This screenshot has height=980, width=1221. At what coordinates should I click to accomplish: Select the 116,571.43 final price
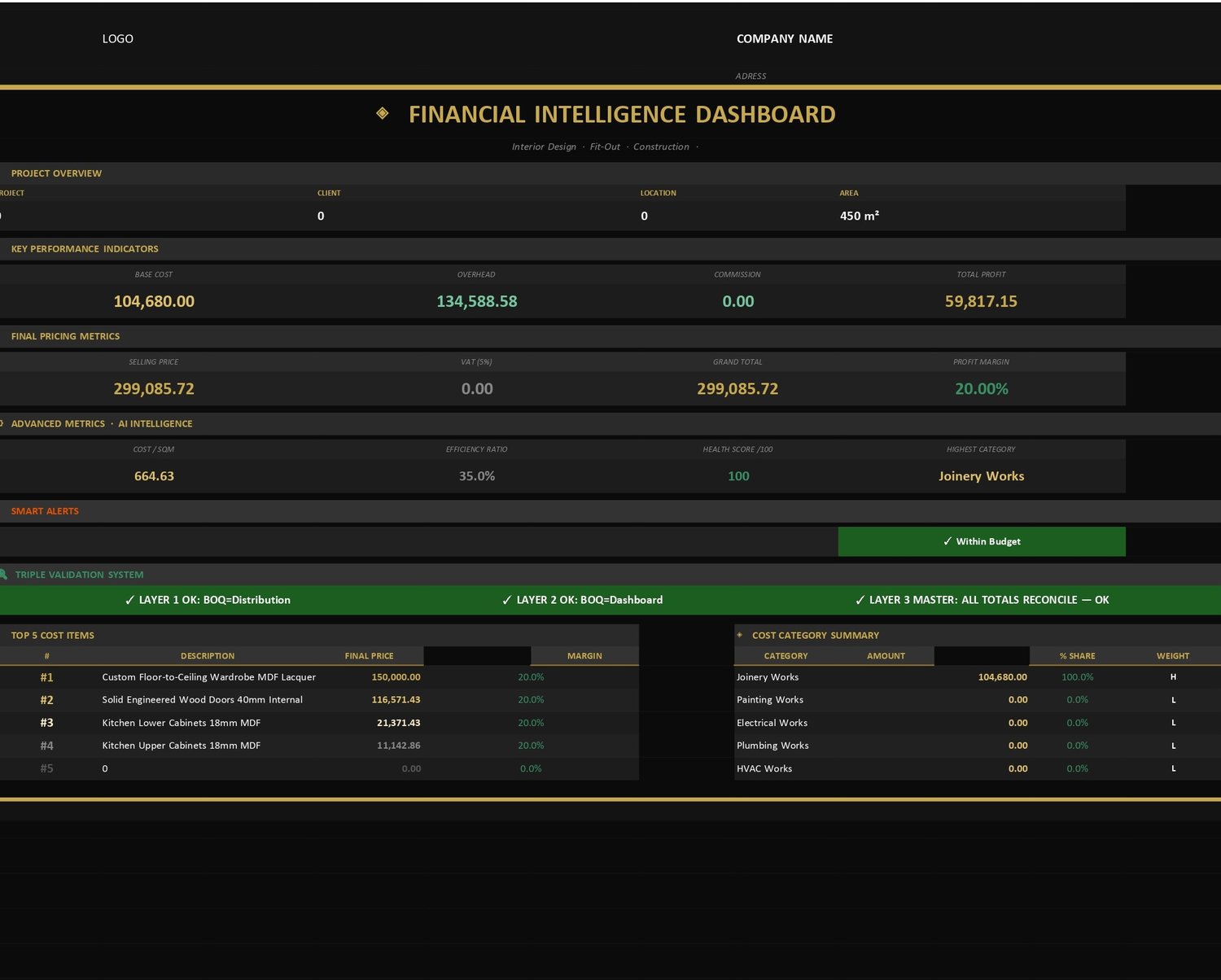[x=396, y=700]
